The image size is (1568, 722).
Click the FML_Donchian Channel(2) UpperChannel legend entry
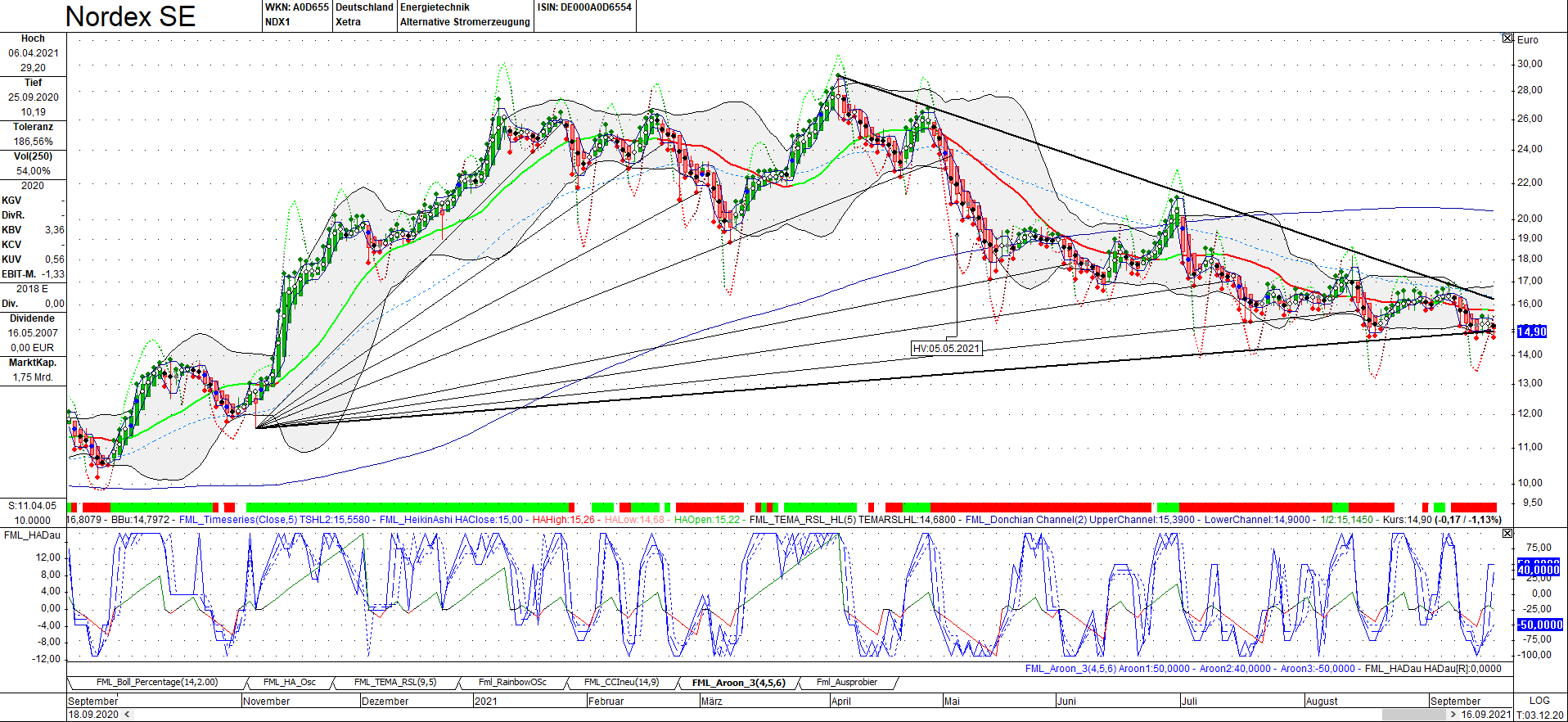[1081, 520]
